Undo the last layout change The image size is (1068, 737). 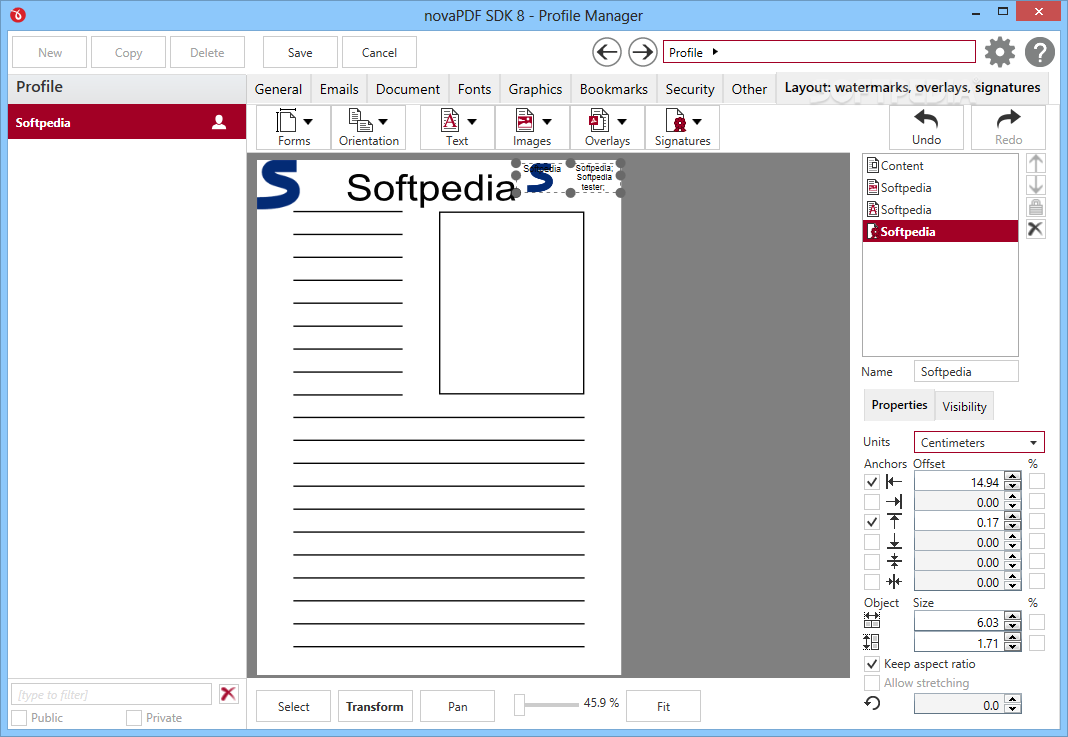(926, 127)
